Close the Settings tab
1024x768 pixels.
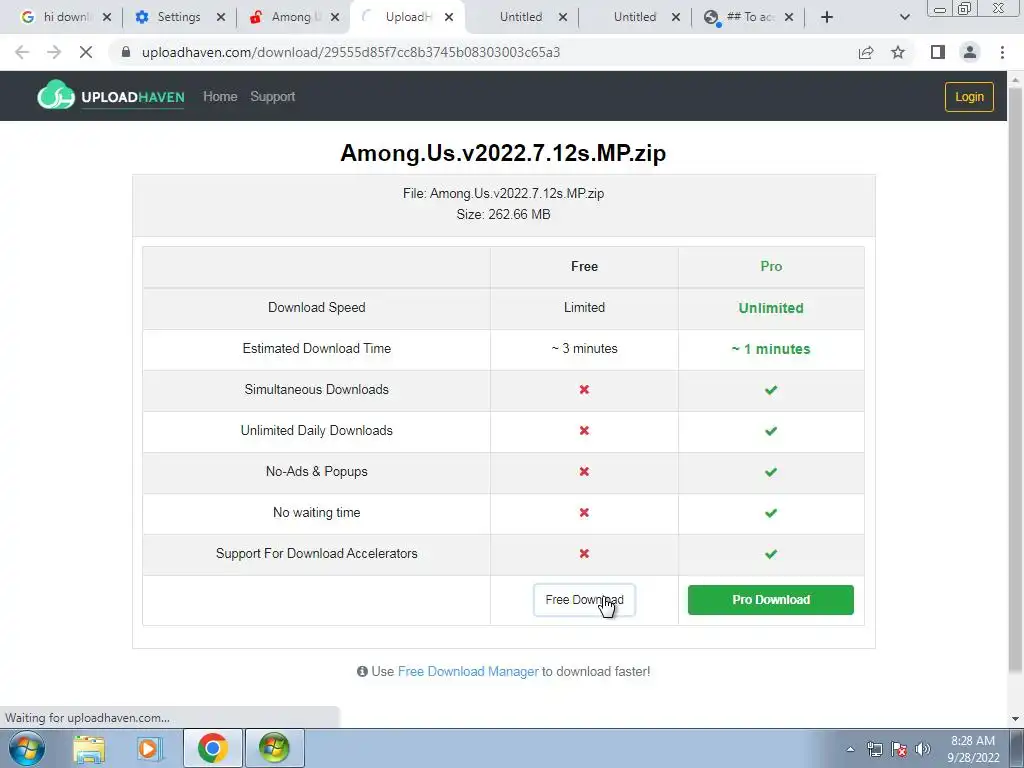click(221, 17)
